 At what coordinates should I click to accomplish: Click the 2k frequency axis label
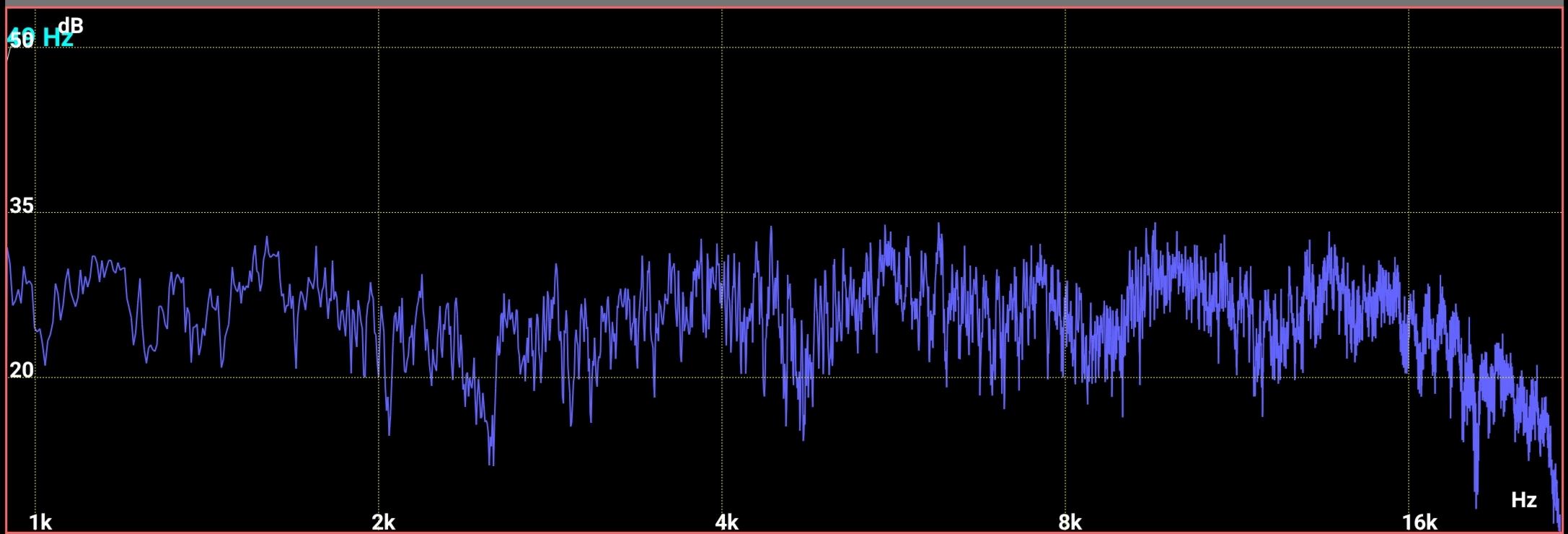[x=384, y=522]
